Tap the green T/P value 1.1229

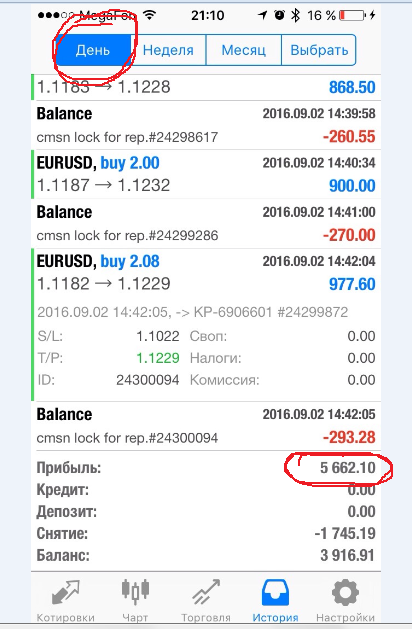point(158,358)
